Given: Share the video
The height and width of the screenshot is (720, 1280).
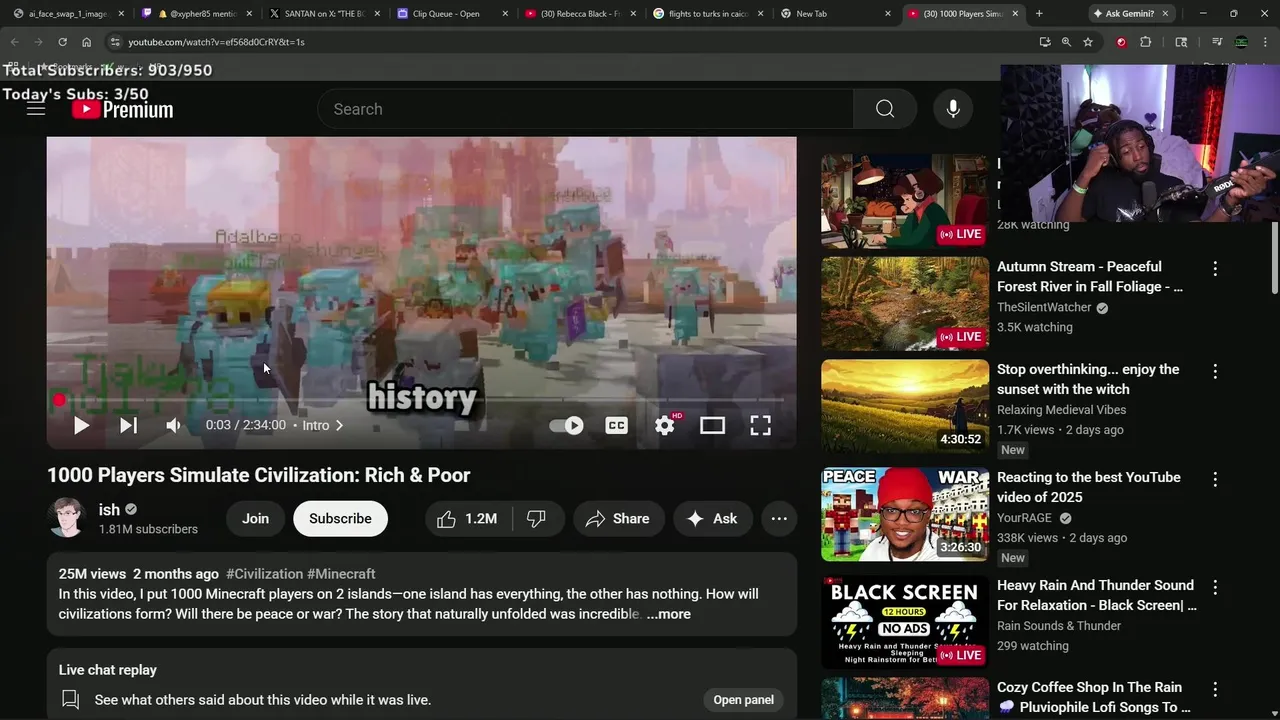Looking at the screenshot, I should pos(618,518).
